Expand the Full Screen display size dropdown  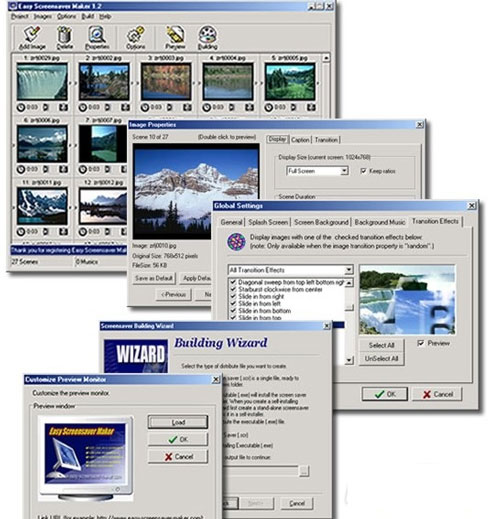344,171
